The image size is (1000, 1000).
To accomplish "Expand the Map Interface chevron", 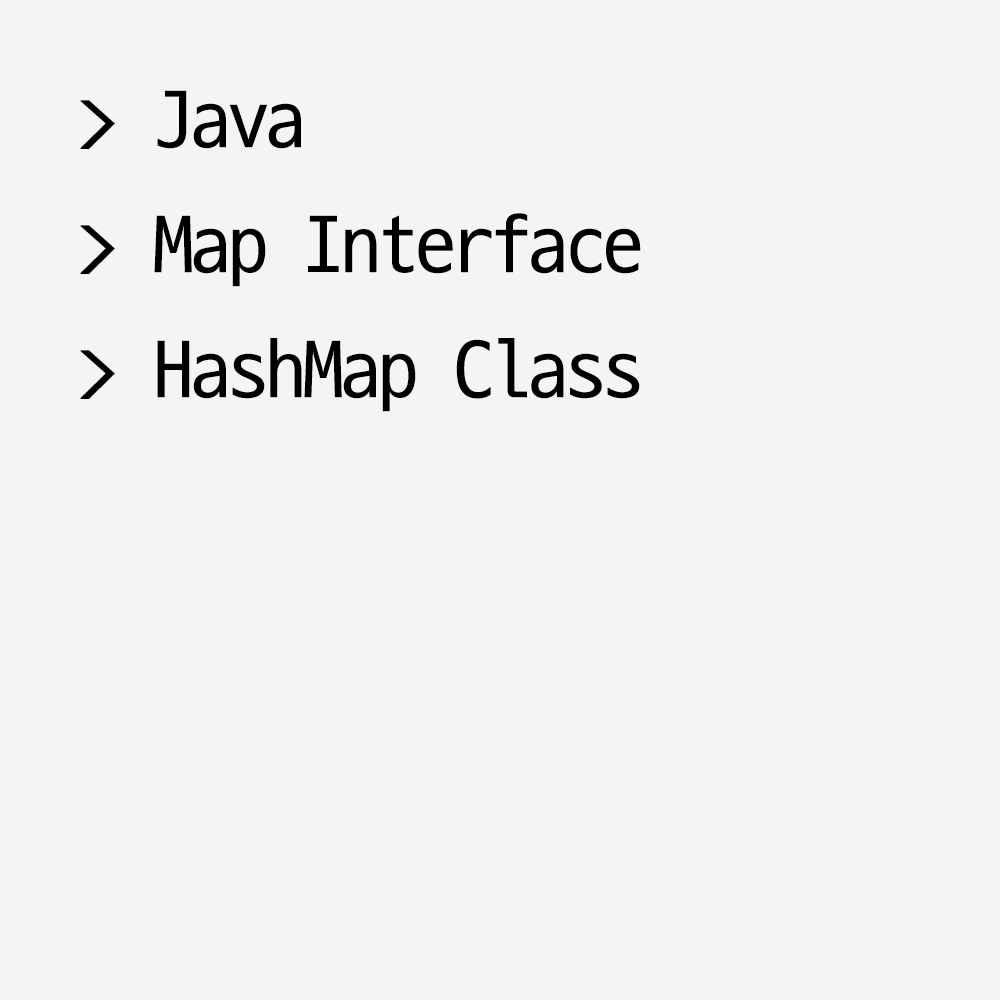I will (98, 249).
